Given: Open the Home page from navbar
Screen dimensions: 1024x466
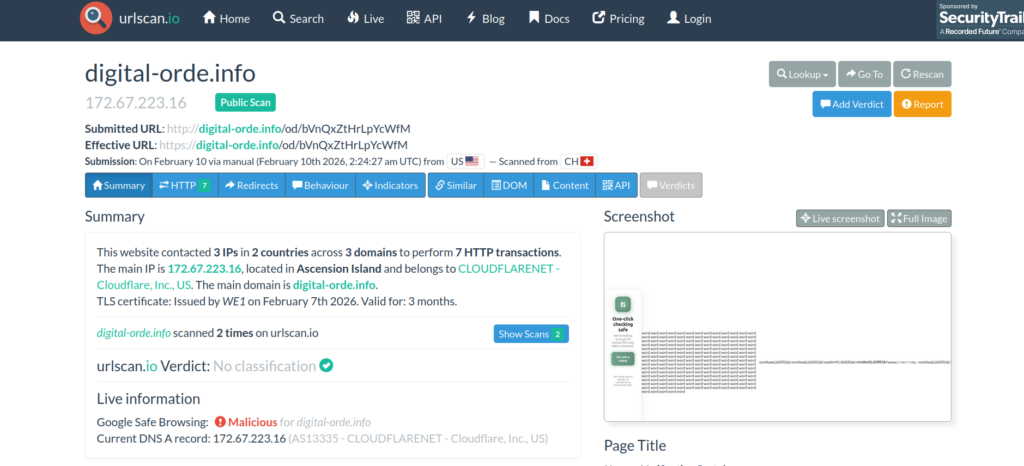Looking at the screenshot, I should (x=226, y=18).
